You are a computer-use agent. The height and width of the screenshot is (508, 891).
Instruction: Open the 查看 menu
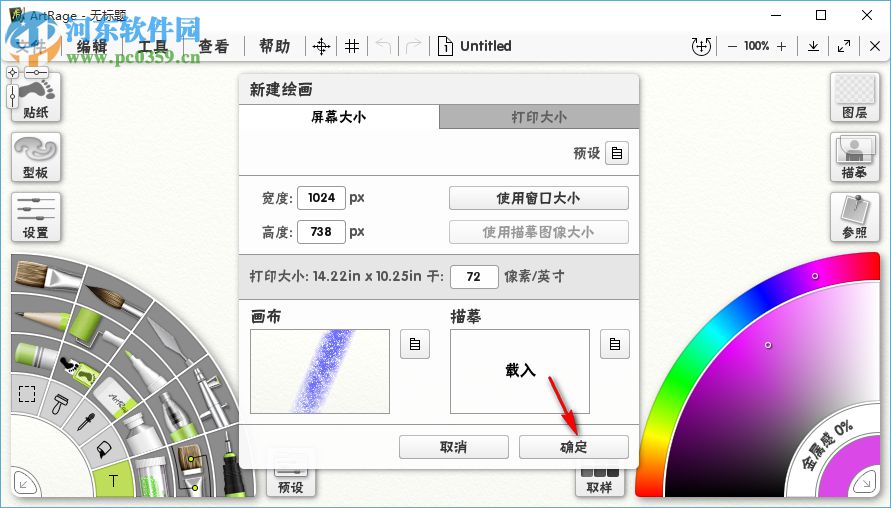pyautogui.click(x=214, y=47)
